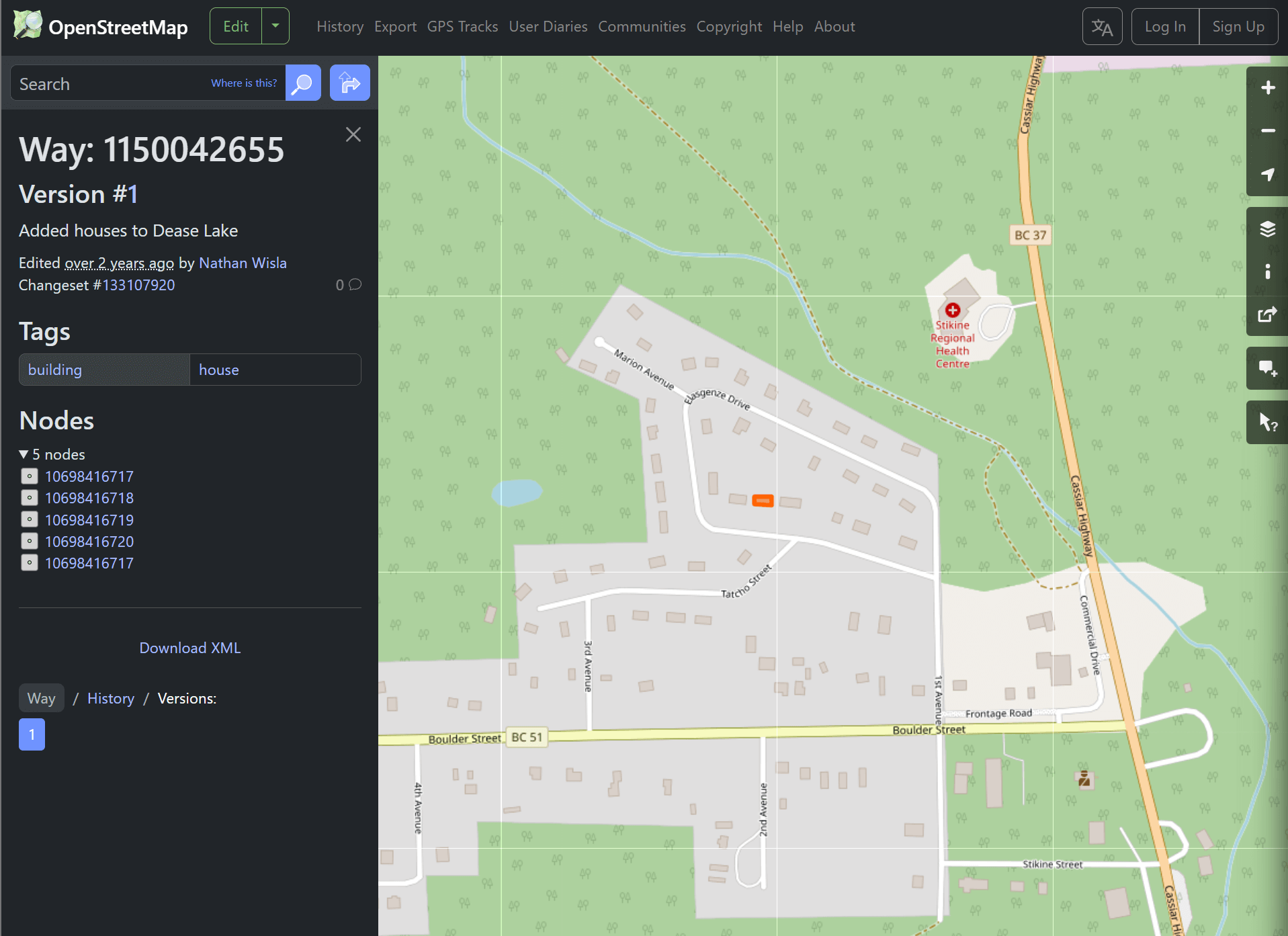Open the way History link

click(x=111, y=698)
